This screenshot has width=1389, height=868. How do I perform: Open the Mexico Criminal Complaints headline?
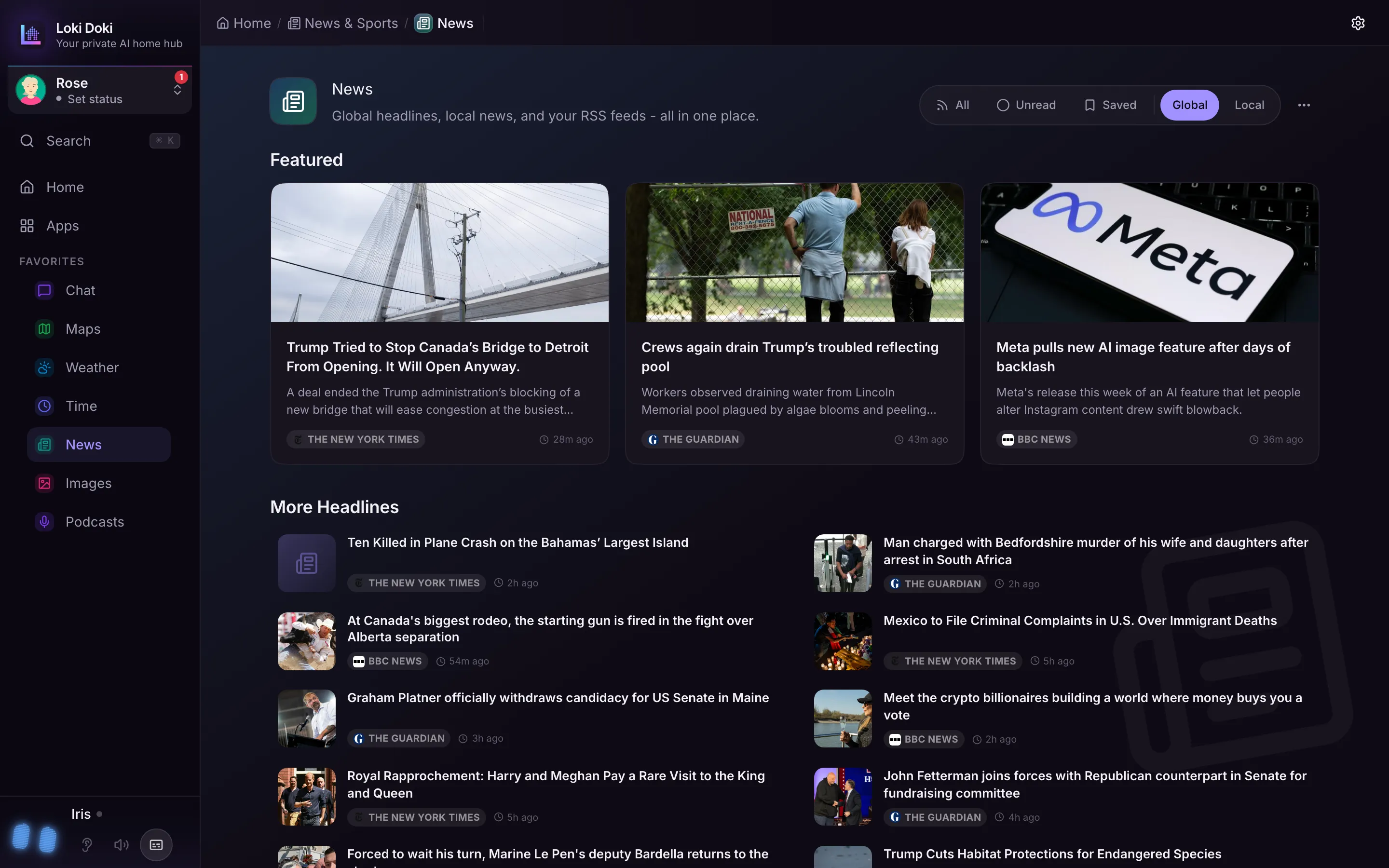(x=1080, y=621)
